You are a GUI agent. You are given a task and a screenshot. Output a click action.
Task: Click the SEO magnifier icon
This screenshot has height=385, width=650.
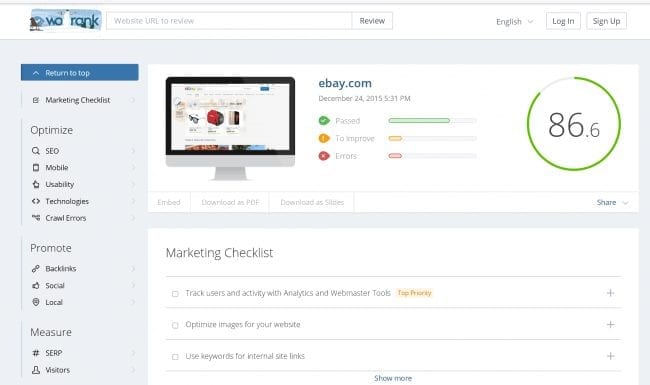[36, 151]
